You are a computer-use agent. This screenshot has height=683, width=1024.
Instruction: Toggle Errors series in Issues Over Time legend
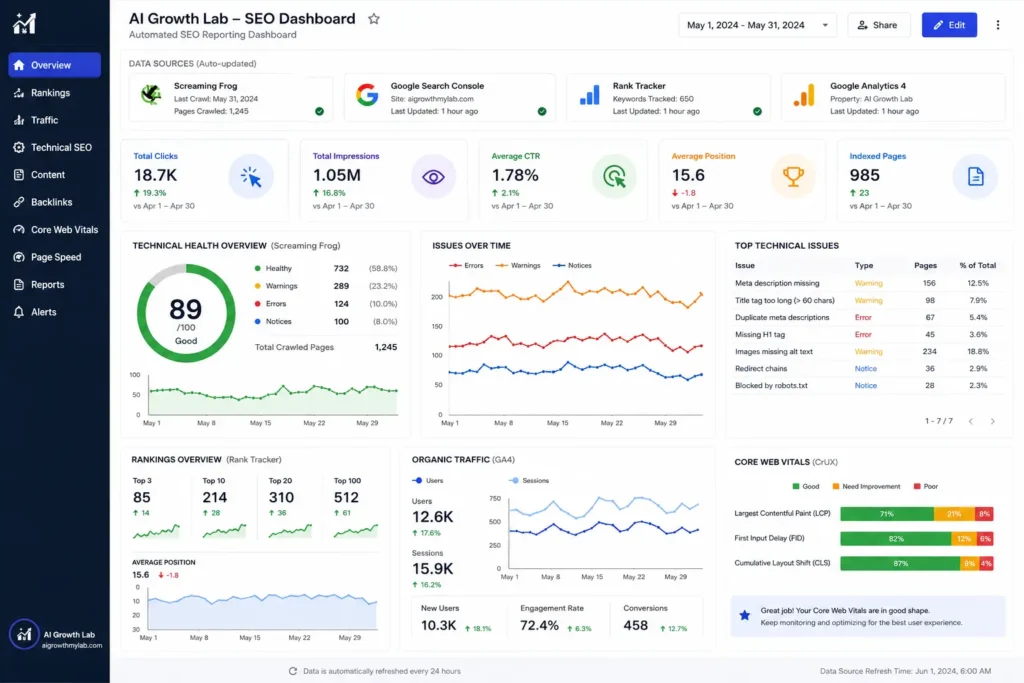click(466, 266)
